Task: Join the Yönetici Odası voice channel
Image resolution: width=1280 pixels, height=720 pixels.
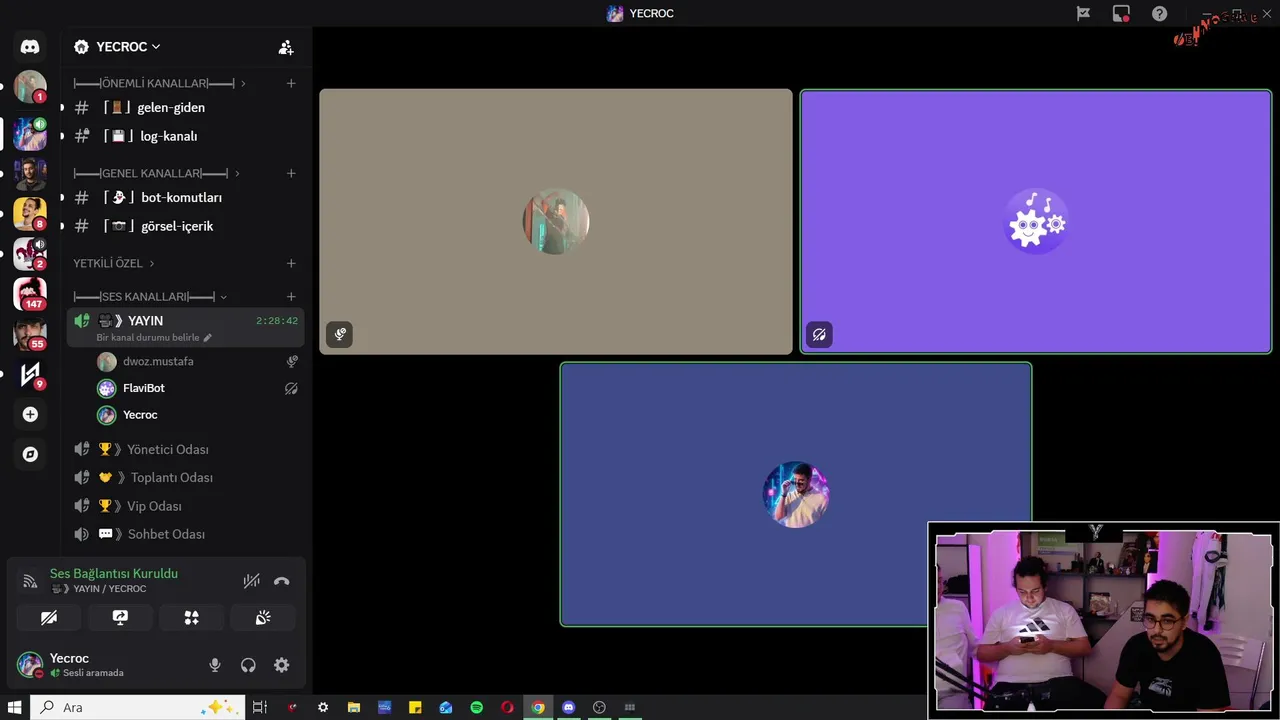Action: click(186, 449)
